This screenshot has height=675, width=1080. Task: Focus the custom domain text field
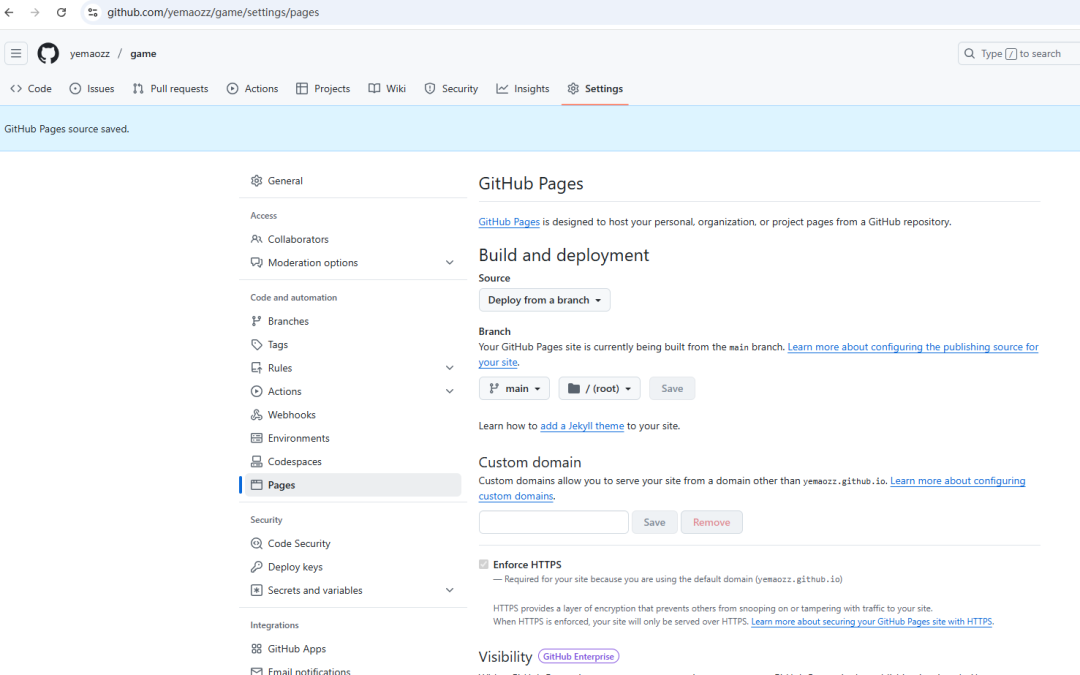[x=554, y=522]
